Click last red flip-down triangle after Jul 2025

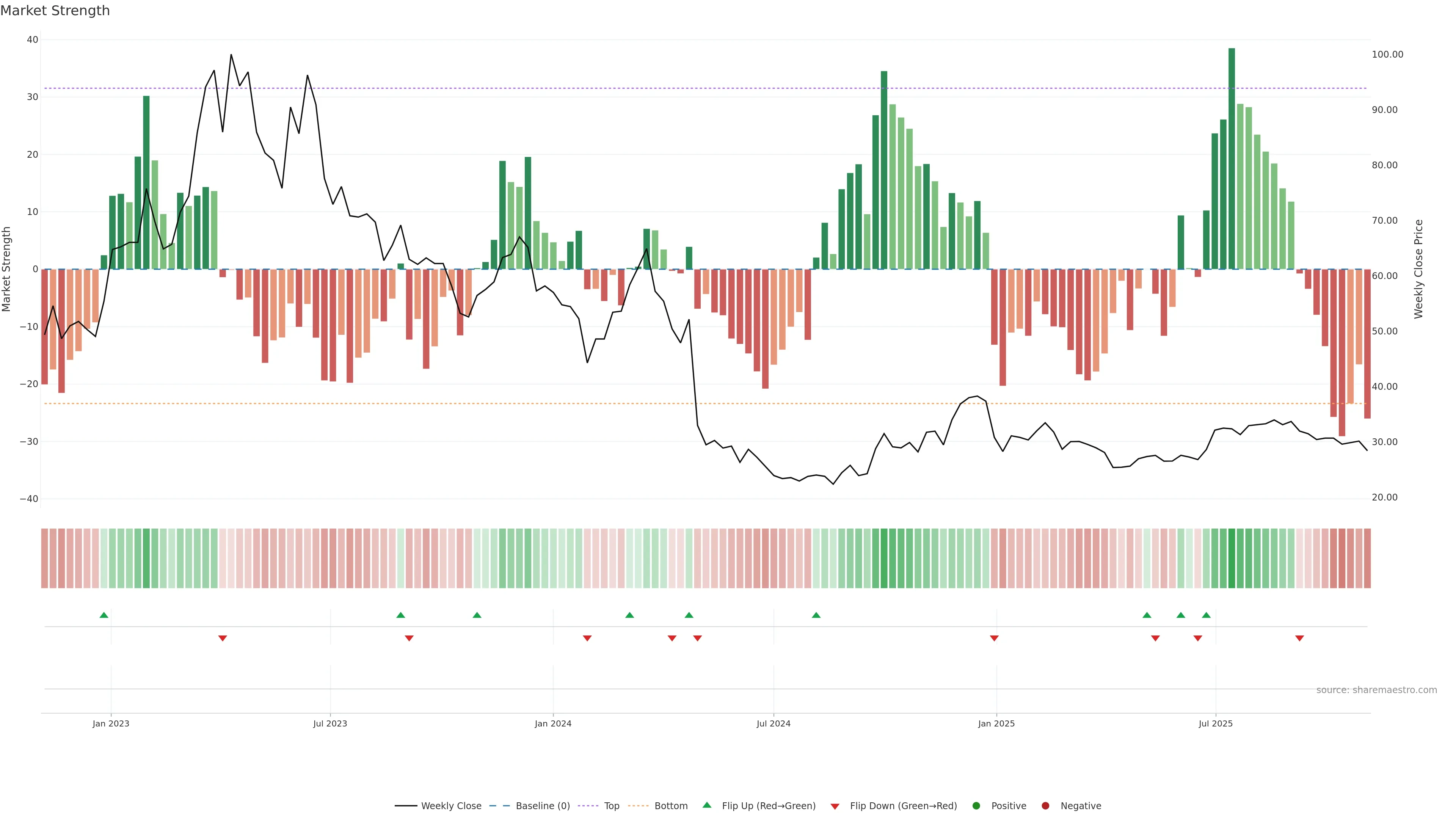[x=1299, y=638]
